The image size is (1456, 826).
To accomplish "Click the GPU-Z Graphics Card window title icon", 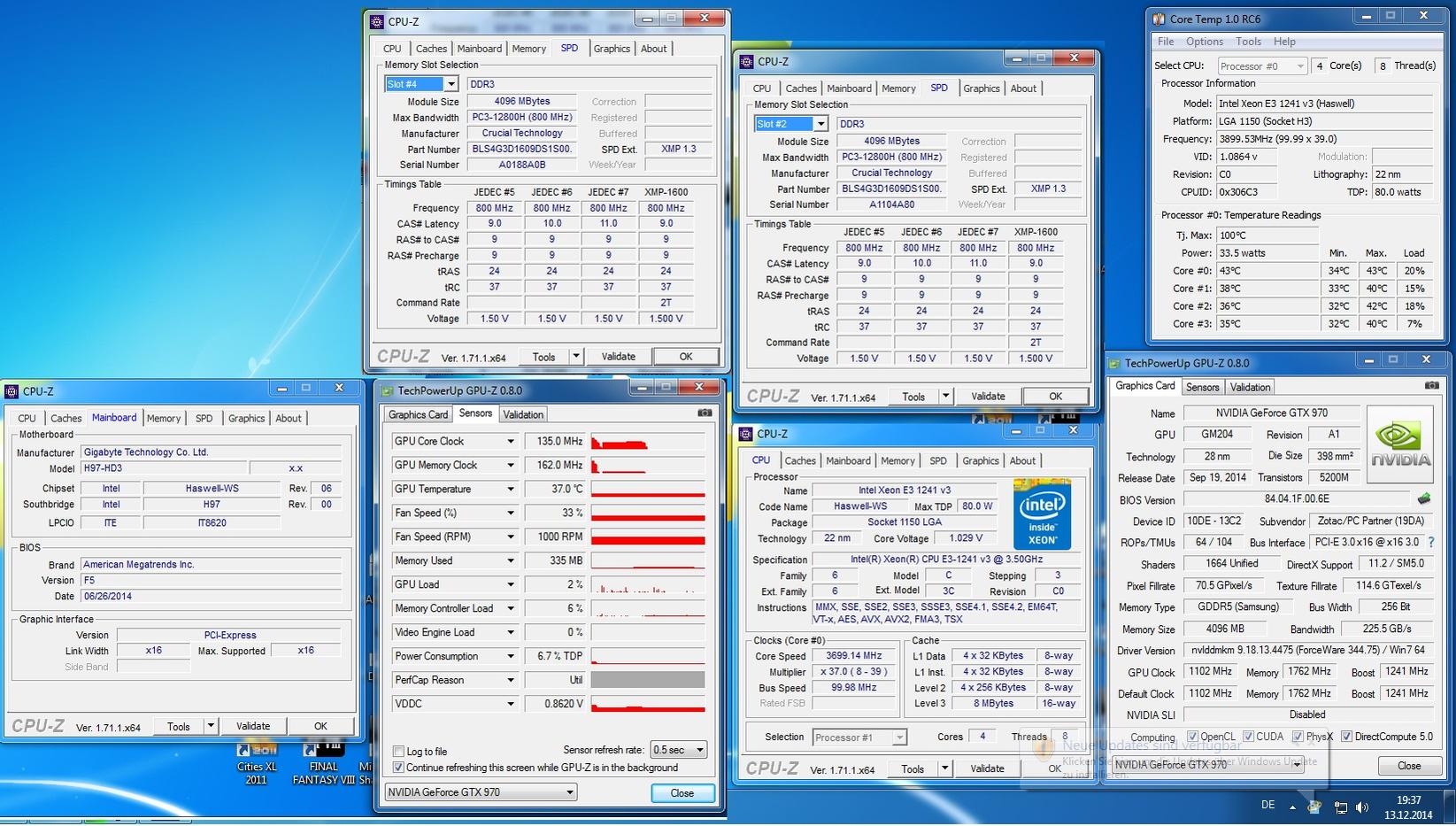I will (1115, 363).
